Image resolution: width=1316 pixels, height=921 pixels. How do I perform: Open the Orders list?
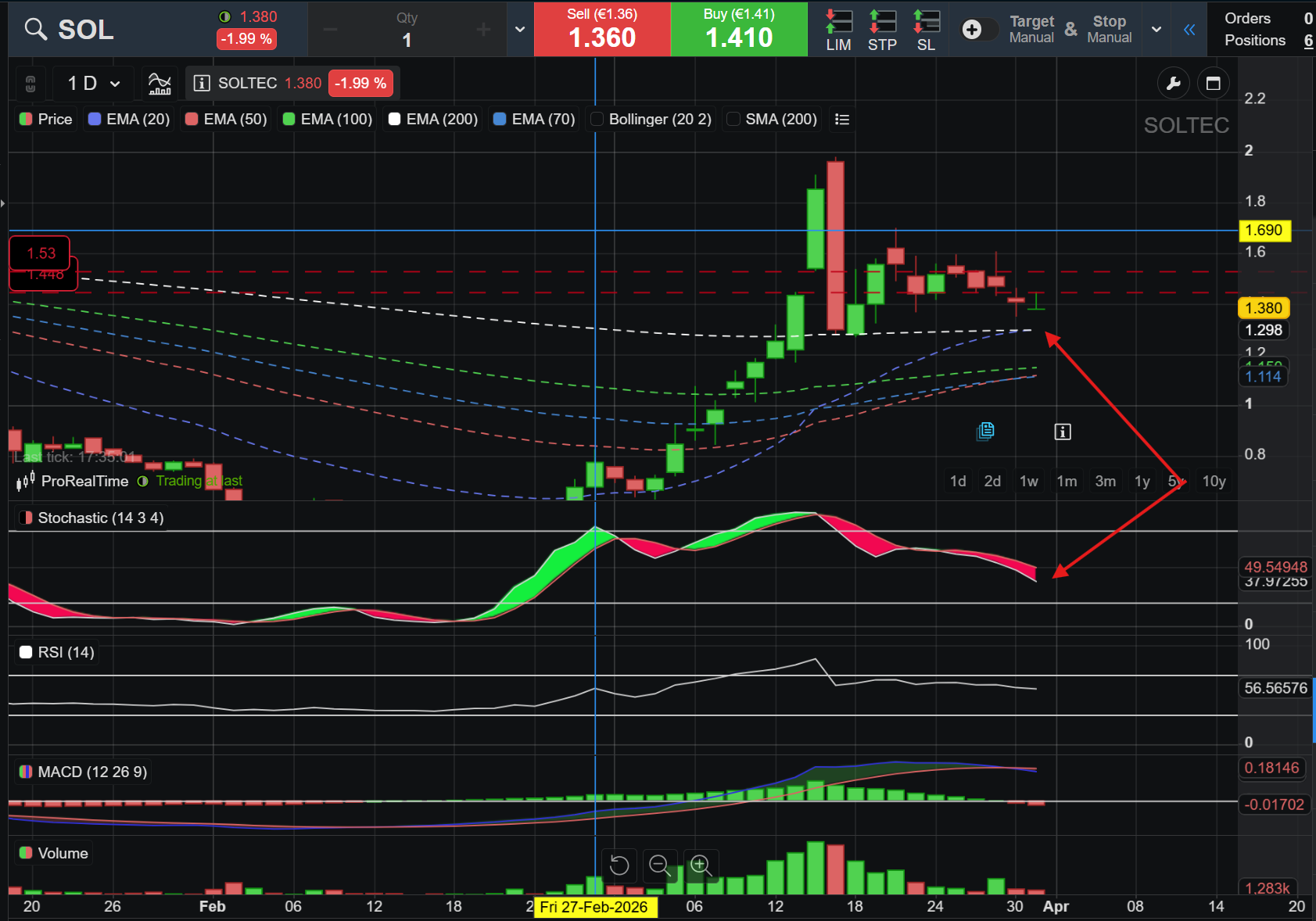click(1268, 18)
